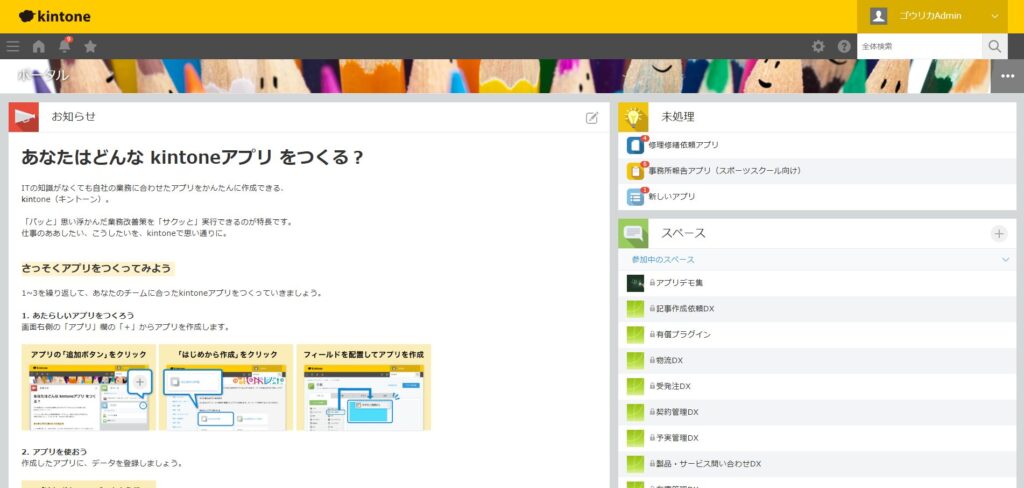Viewport: 1024px width, 488px height.
Task: Click the 新しいアプリ list icon
Action: coord(635,197)
